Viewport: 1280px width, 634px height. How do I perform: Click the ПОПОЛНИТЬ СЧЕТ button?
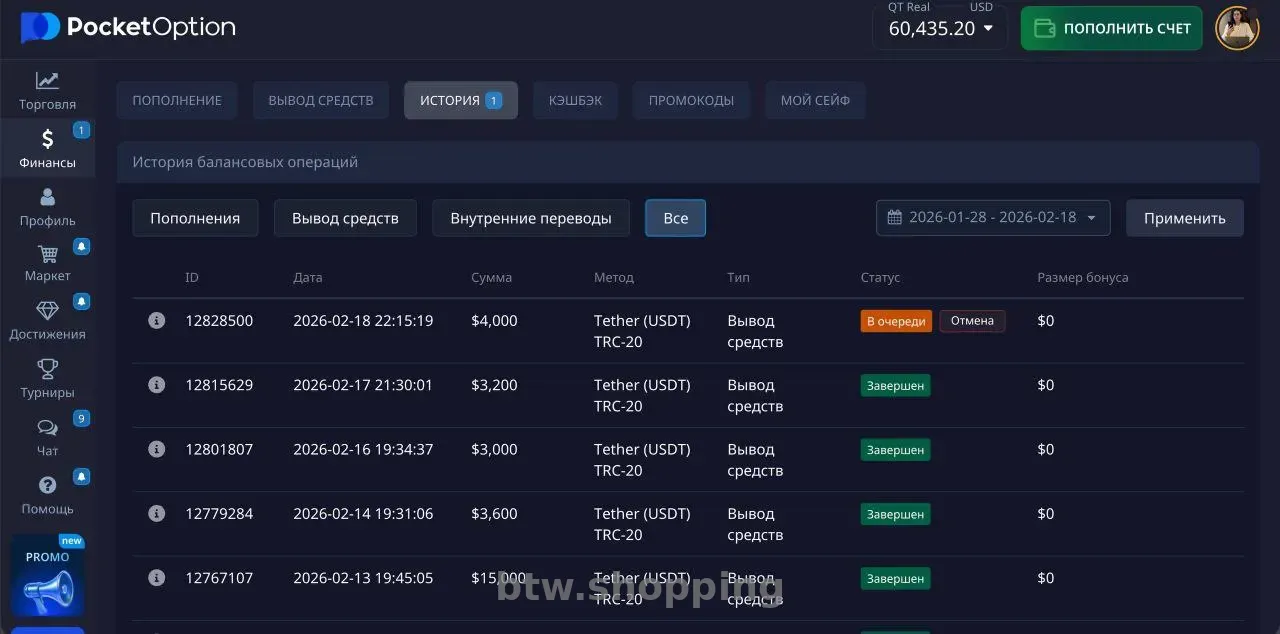click(x=1111, y=28)
